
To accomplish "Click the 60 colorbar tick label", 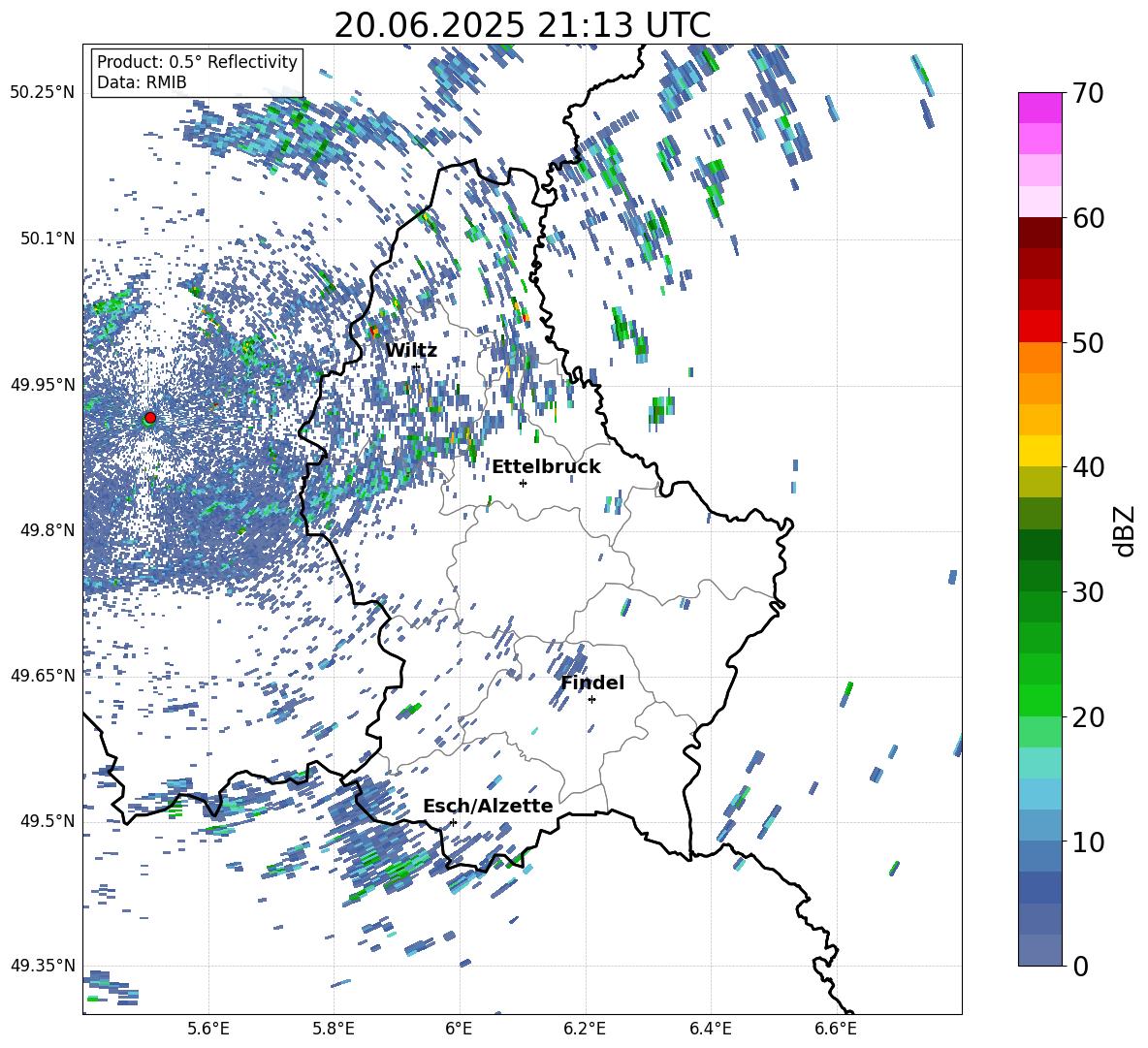I will (x=1088, y=218).
